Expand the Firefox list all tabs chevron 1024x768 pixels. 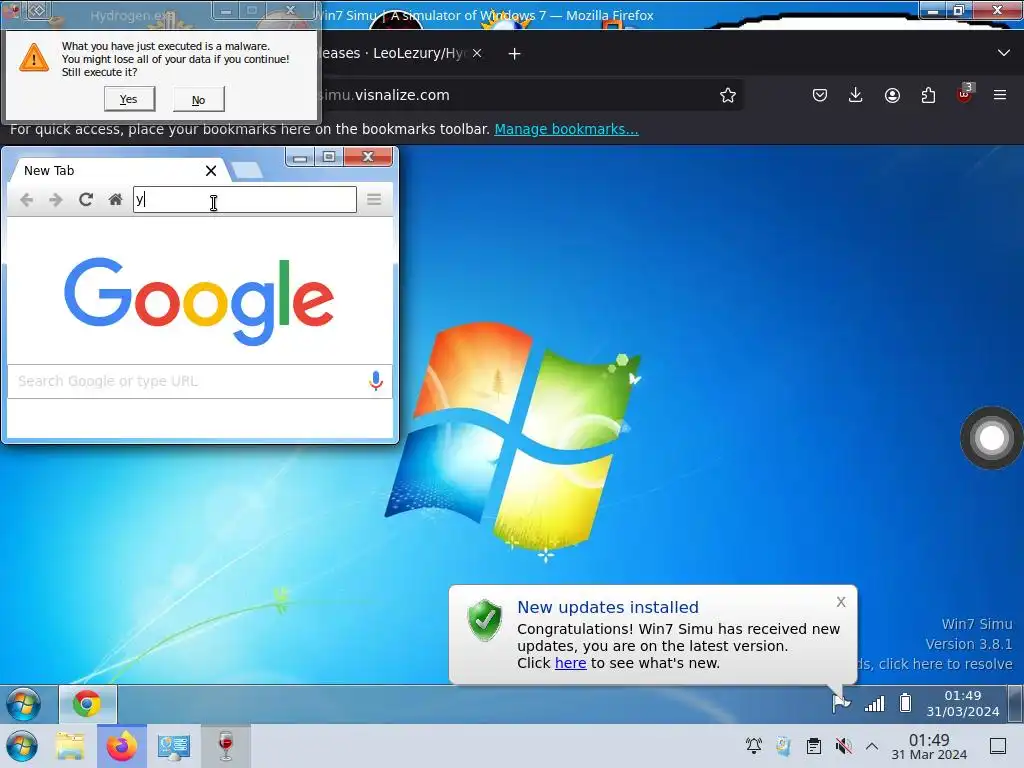1004,53
